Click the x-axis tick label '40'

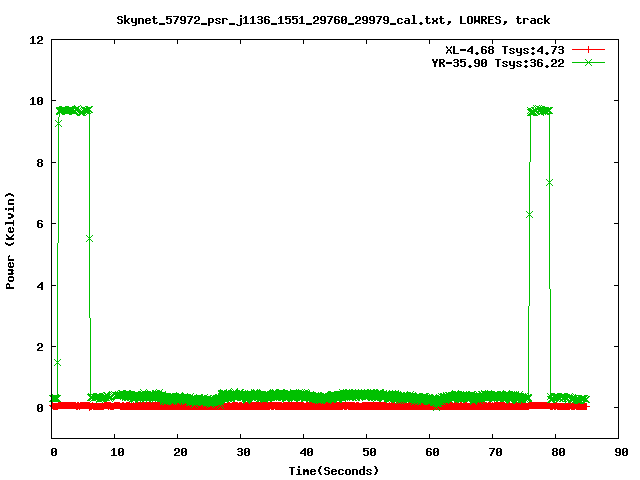(306, 452)
